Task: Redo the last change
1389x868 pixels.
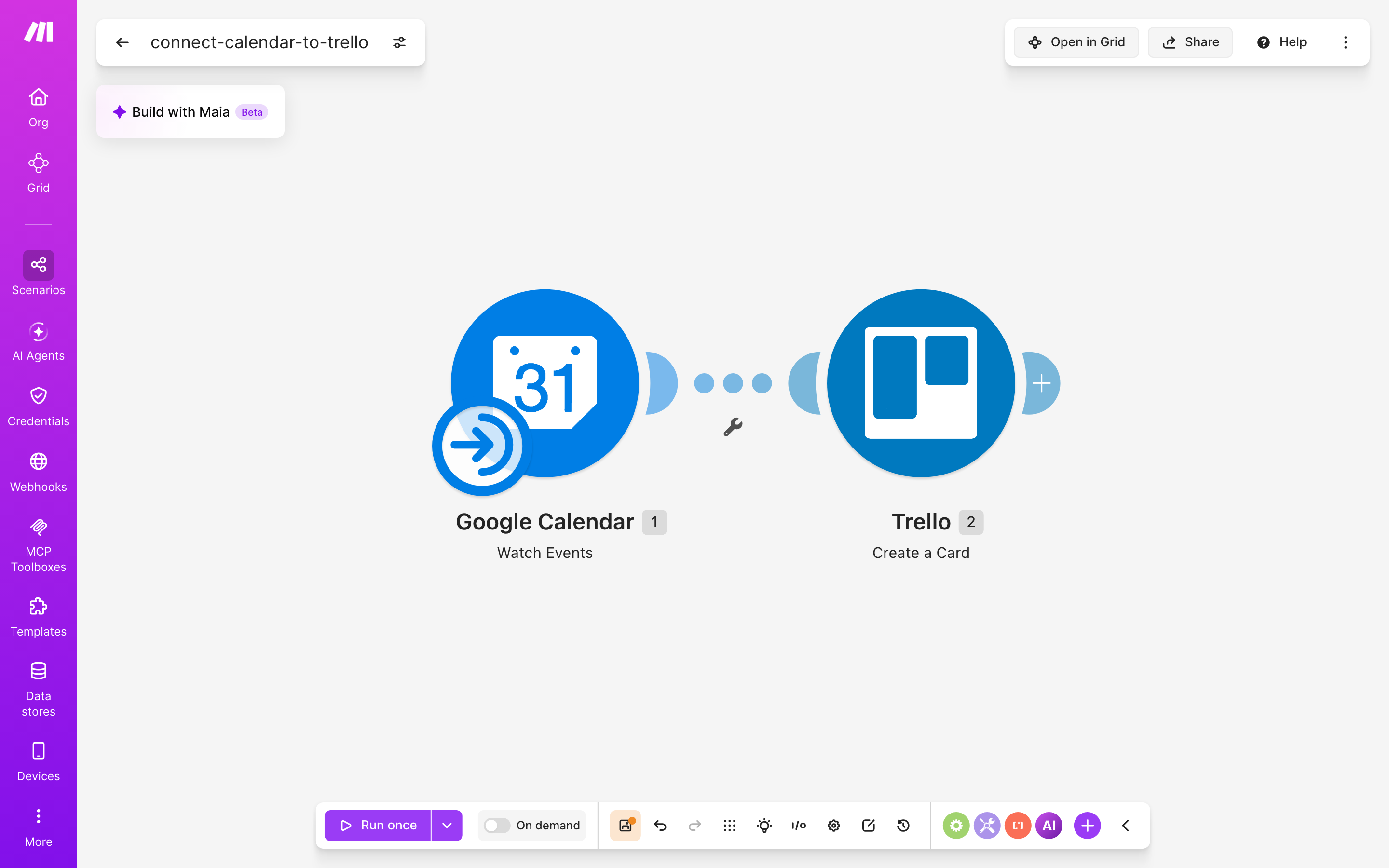Action: click(x=694, y=826)
